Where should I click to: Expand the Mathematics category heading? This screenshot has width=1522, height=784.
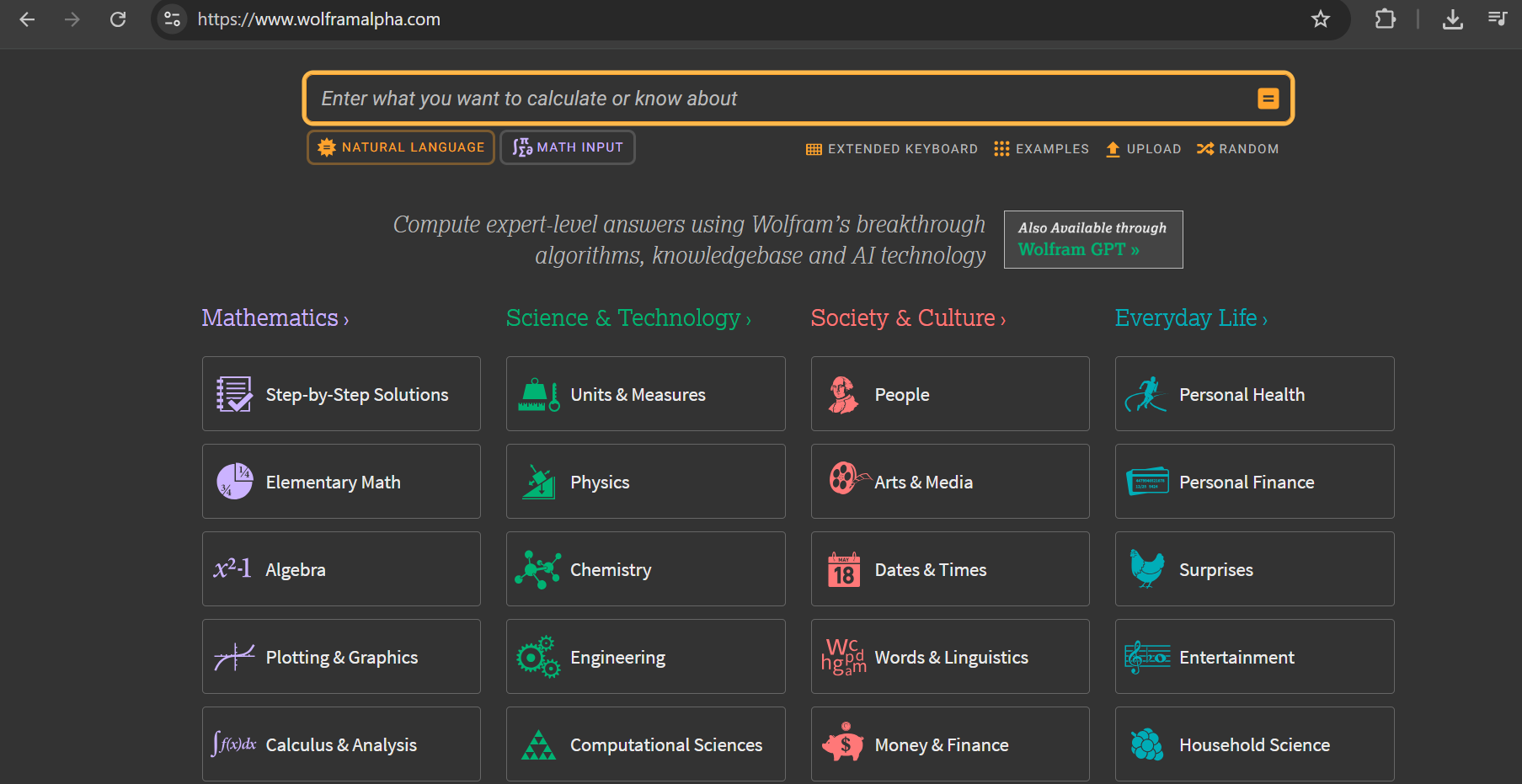click(x=275, y=318)
